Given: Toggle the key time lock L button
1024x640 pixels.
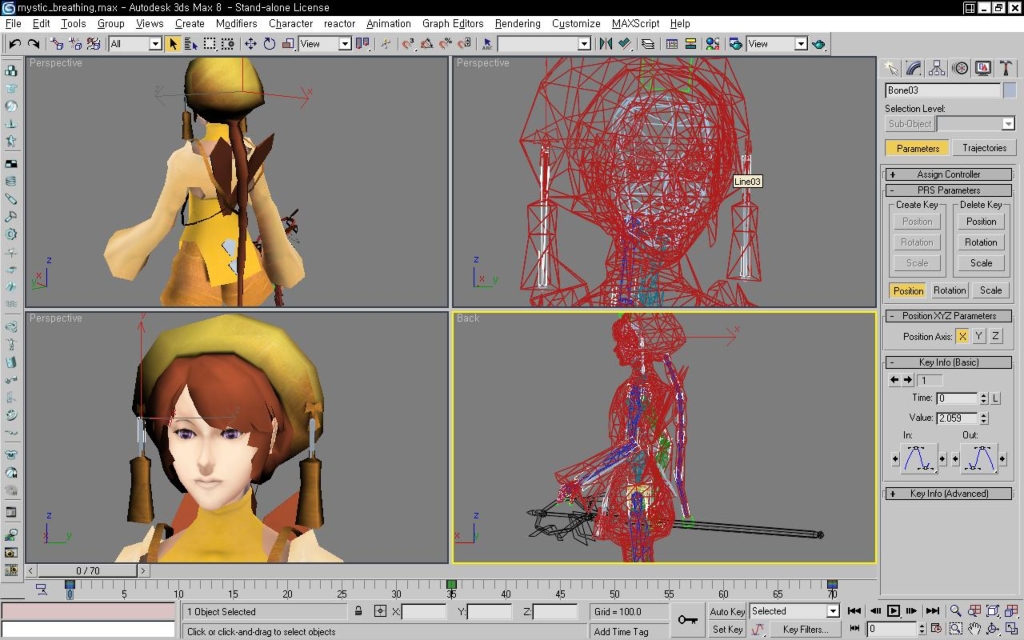Looking at the screenshot, I should click(996, 398).
